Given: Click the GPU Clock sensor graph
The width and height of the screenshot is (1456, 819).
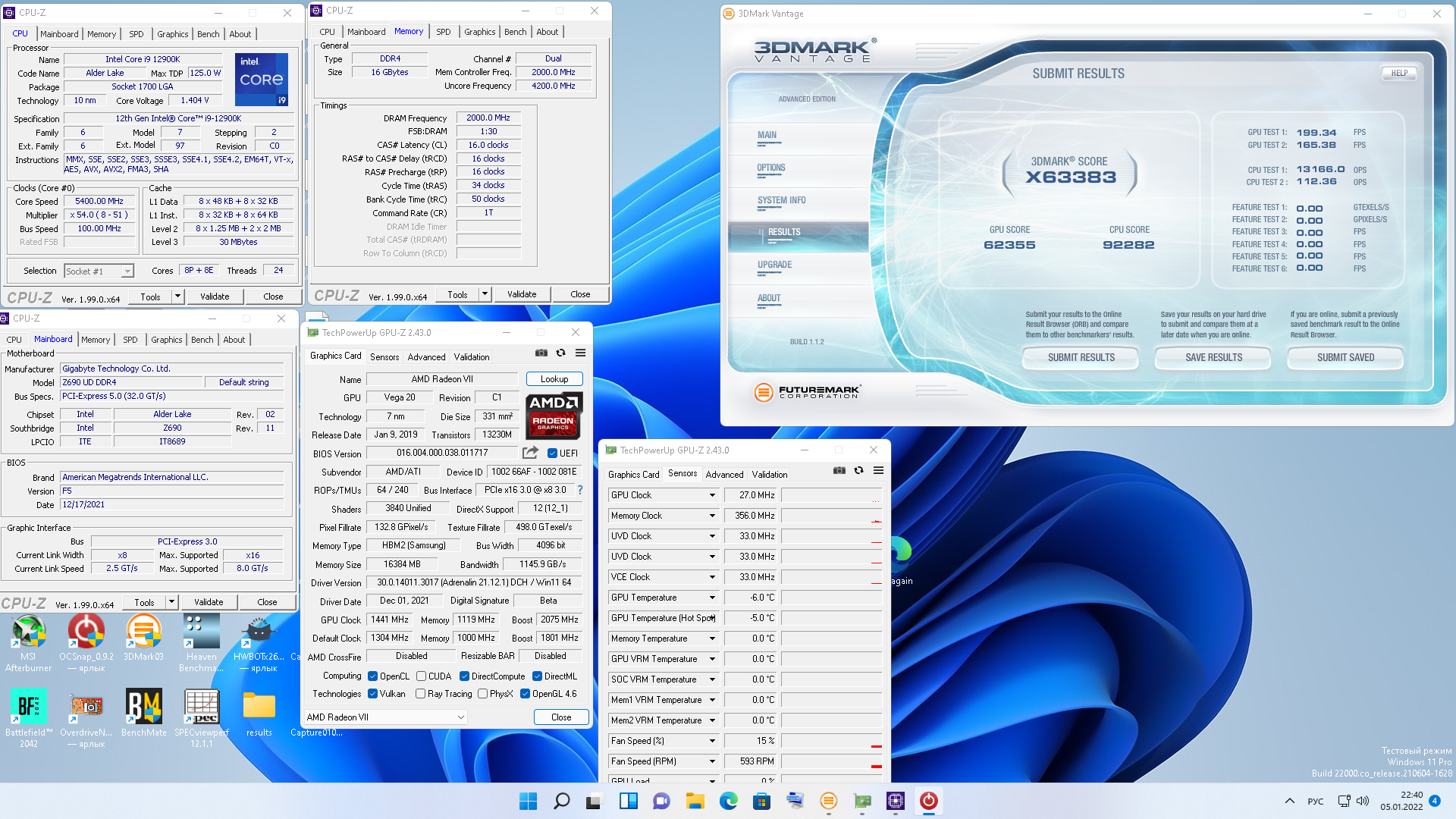Looking at the screenshot, I should 832,495.
